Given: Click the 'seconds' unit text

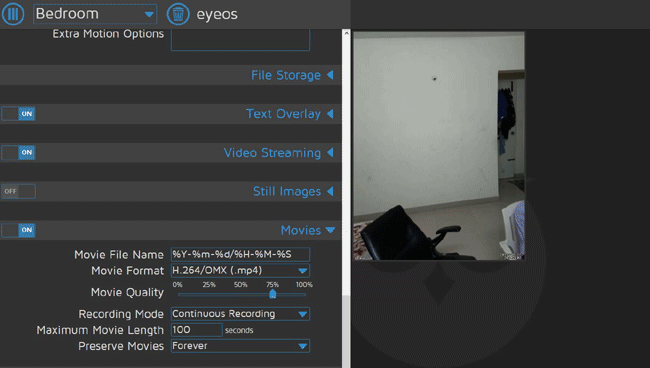Looking at the screenshot, I should pos(239,330).
